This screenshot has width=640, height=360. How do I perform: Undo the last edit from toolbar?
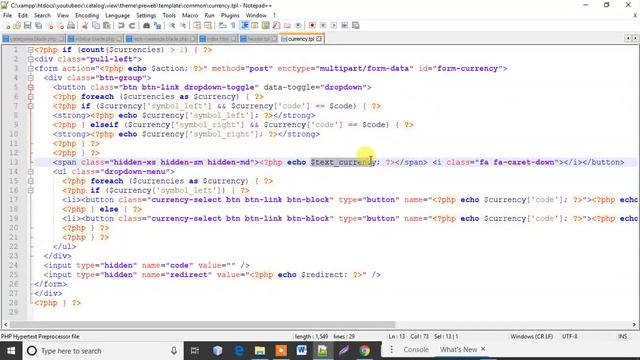coord(121,25)
